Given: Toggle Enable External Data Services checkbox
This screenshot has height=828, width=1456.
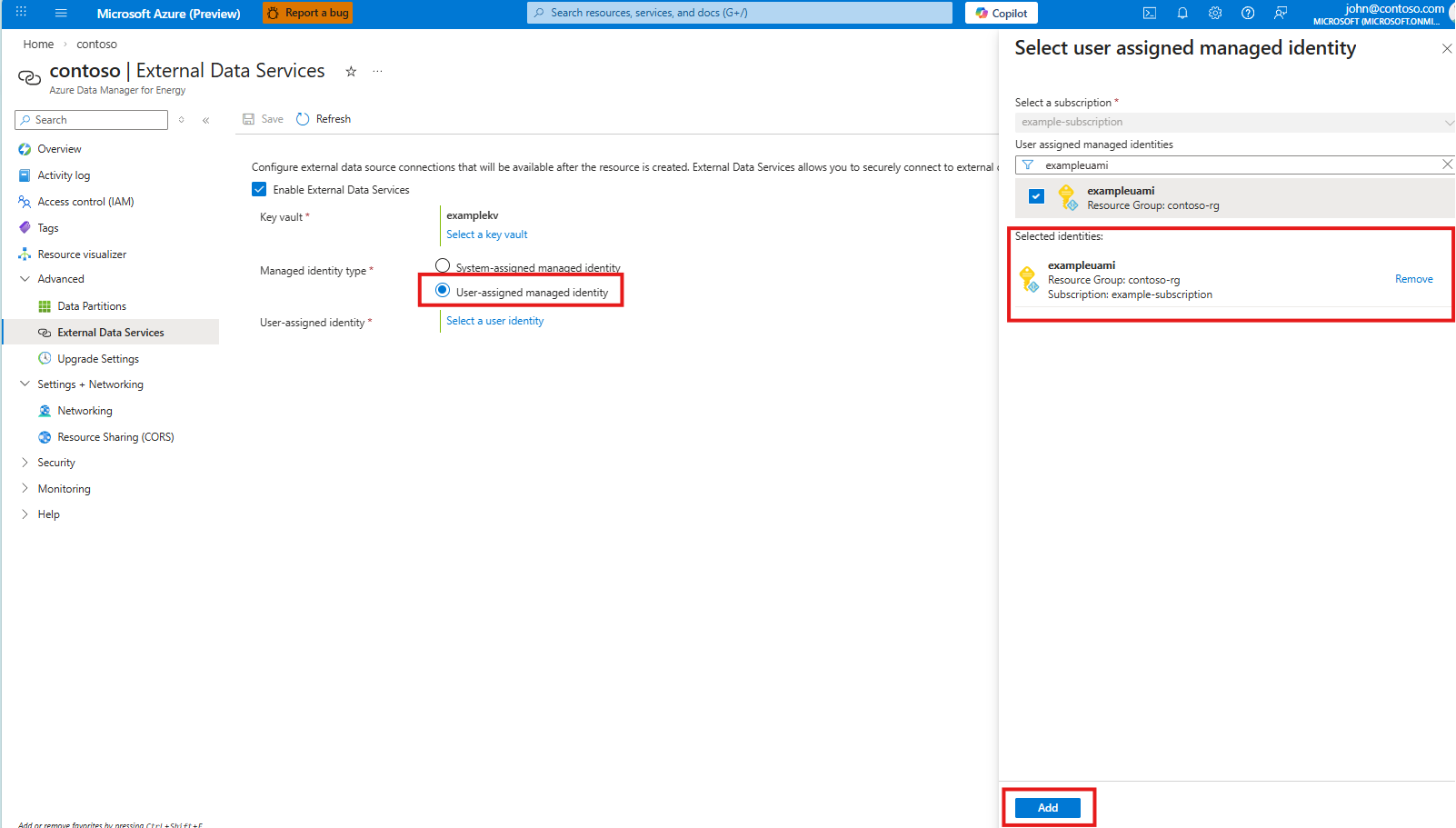Looking at the screenshot, I should click(259, 189).
